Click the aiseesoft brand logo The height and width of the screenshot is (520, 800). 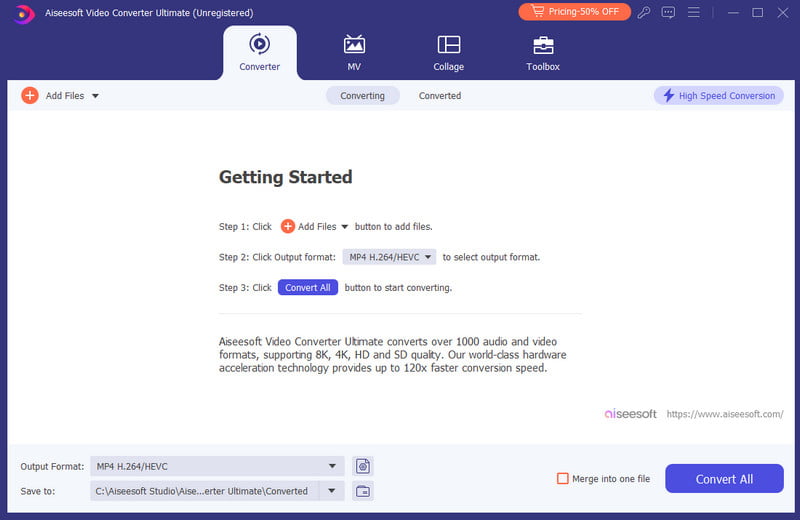click(x=631, y=414)
